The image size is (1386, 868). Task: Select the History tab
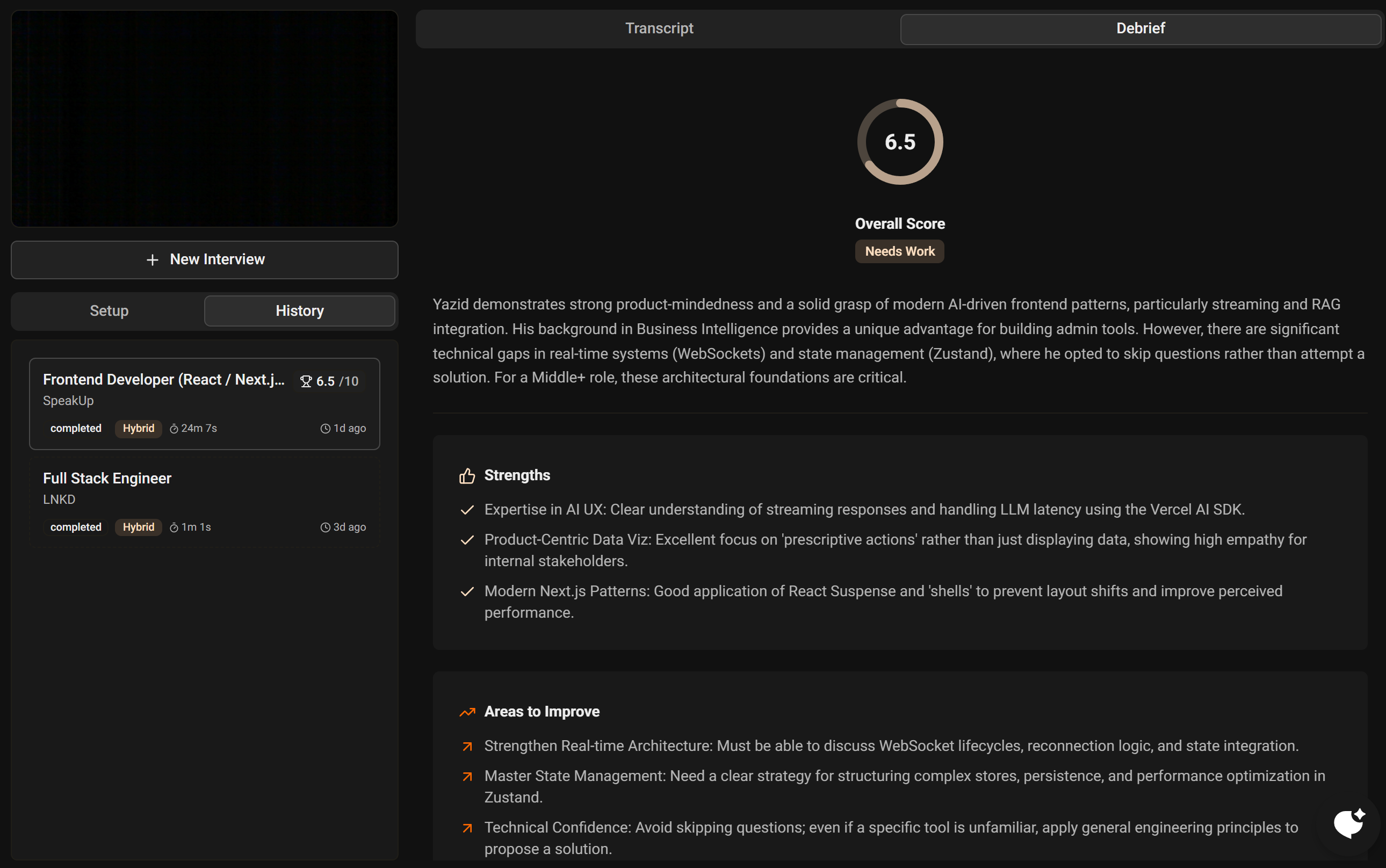tap(299, 310)
